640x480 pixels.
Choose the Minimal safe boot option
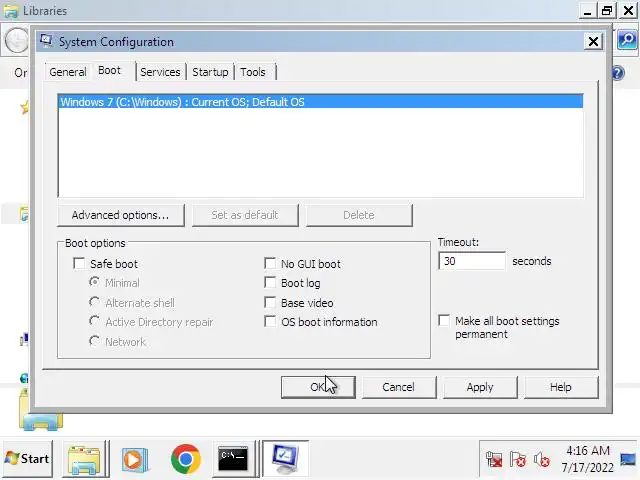coord(94,282)
